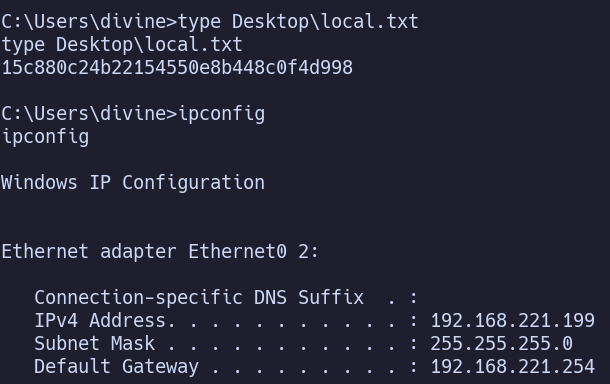Click 'Ethernet0' in the adapter name
The height and width of the screenshot is (384, 610).
coord(238,252)
